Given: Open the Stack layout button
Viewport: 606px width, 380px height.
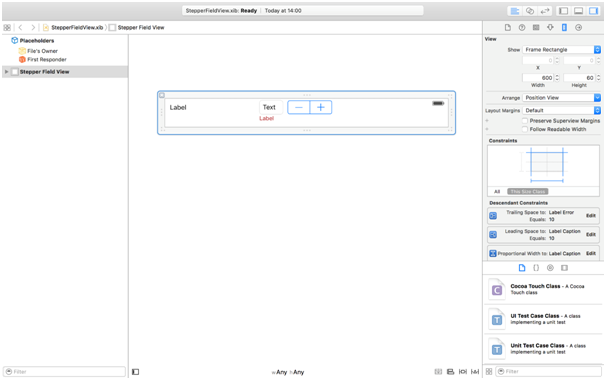Looking at the screenshot, I should coord(438,372).
